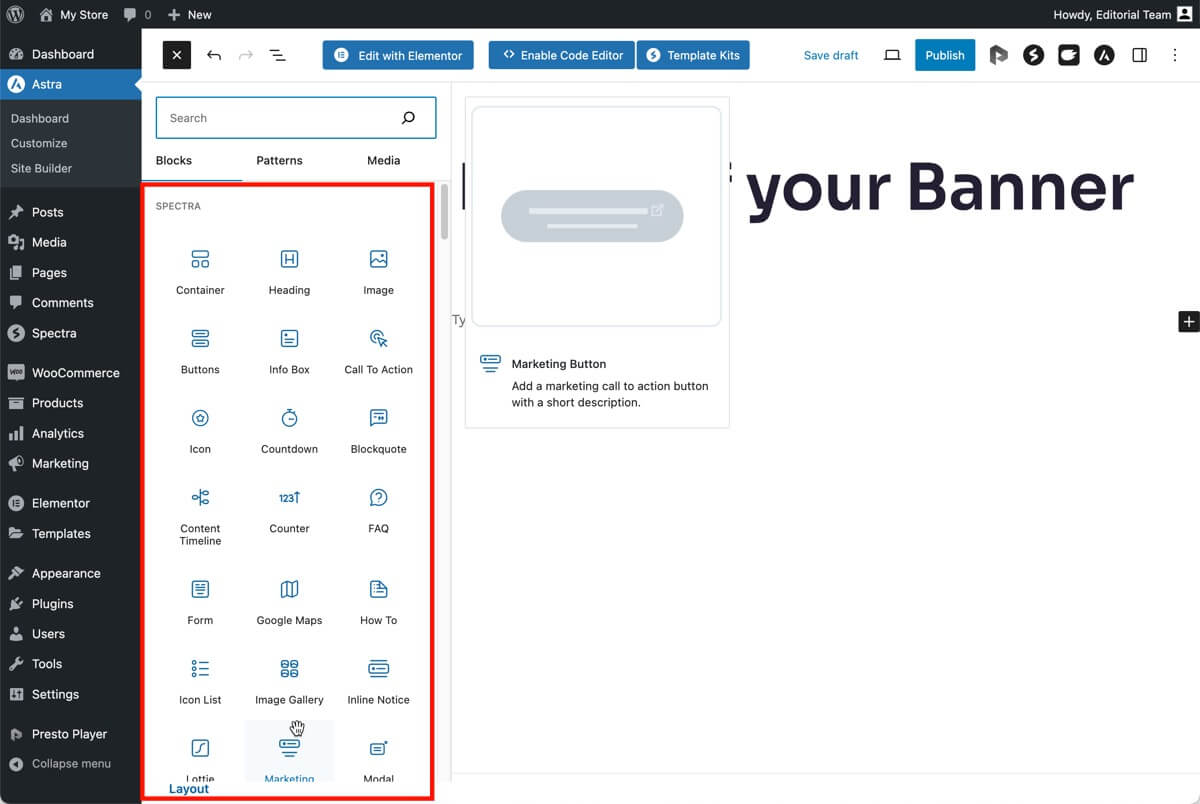Redo the last change
The width and height of the screenshot is (1200, 804).
tap(246, 55)
